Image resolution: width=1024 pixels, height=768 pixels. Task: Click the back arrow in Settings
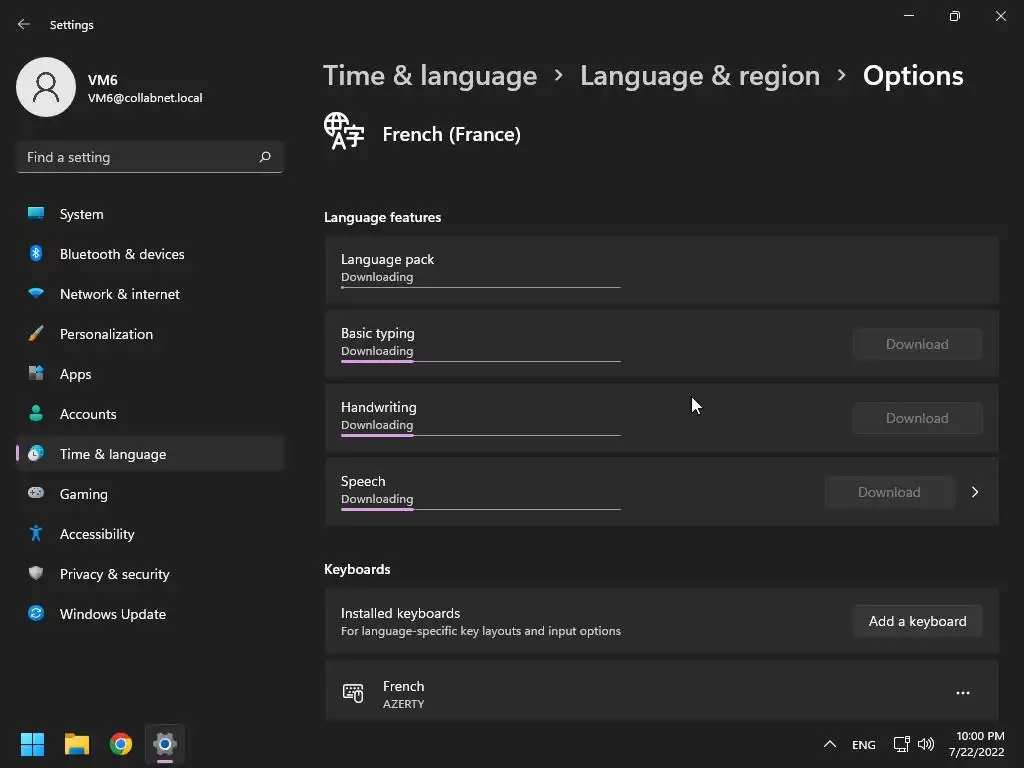(x=24, y=24)
